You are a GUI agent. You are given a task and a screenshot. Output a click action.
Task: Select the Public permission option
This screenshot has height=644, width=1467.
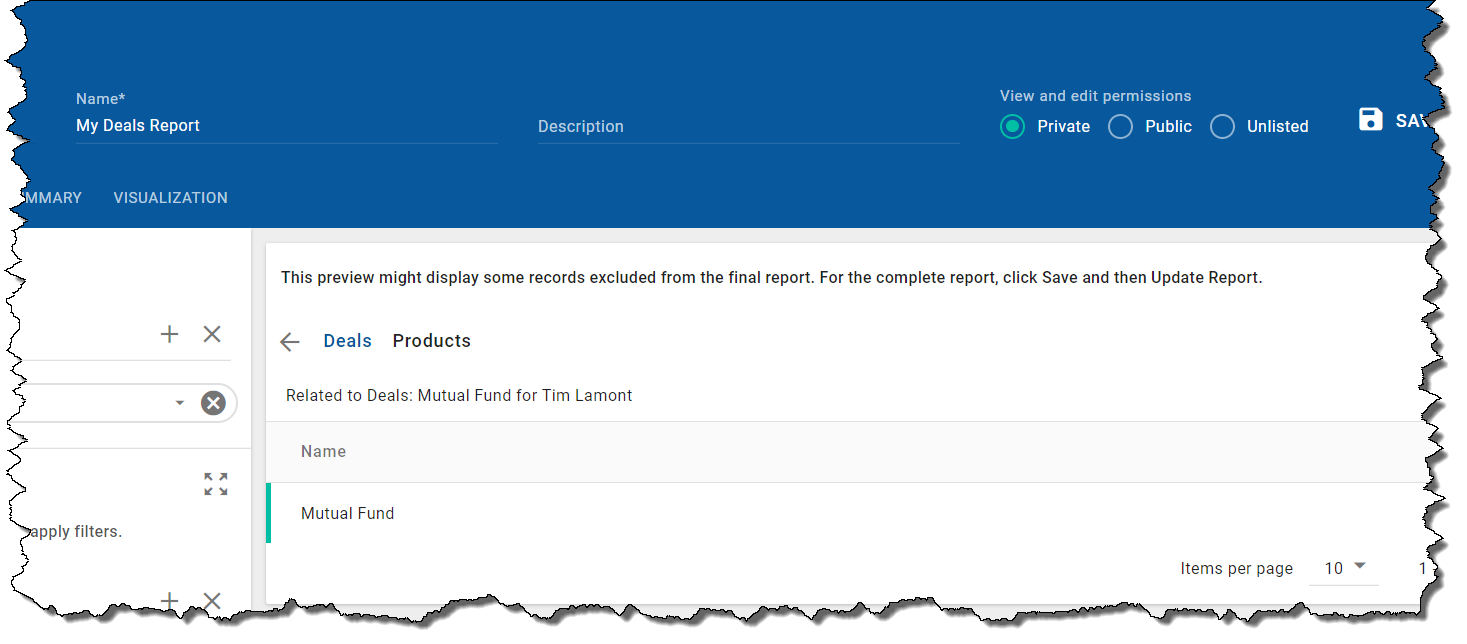click(x=1120, y=126)
